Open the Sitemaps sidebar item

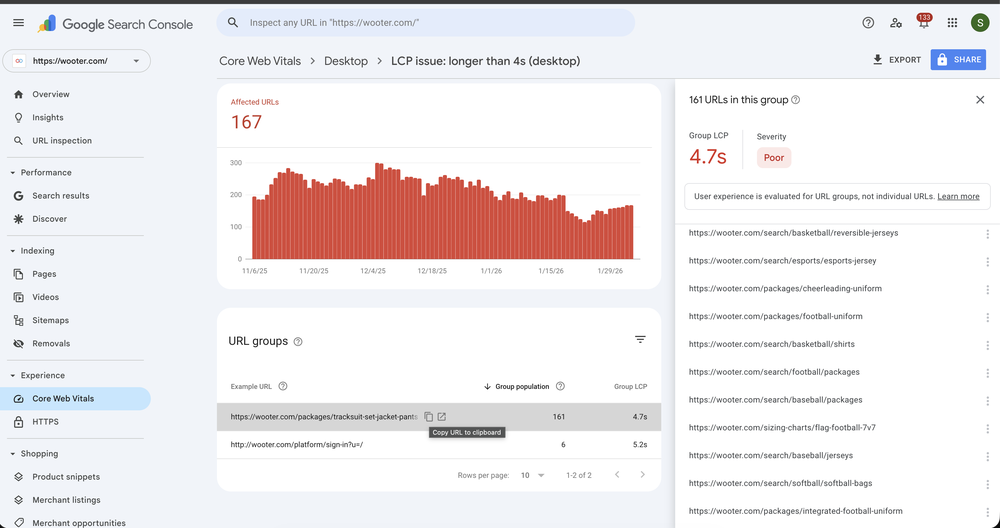tap(50, 320)
